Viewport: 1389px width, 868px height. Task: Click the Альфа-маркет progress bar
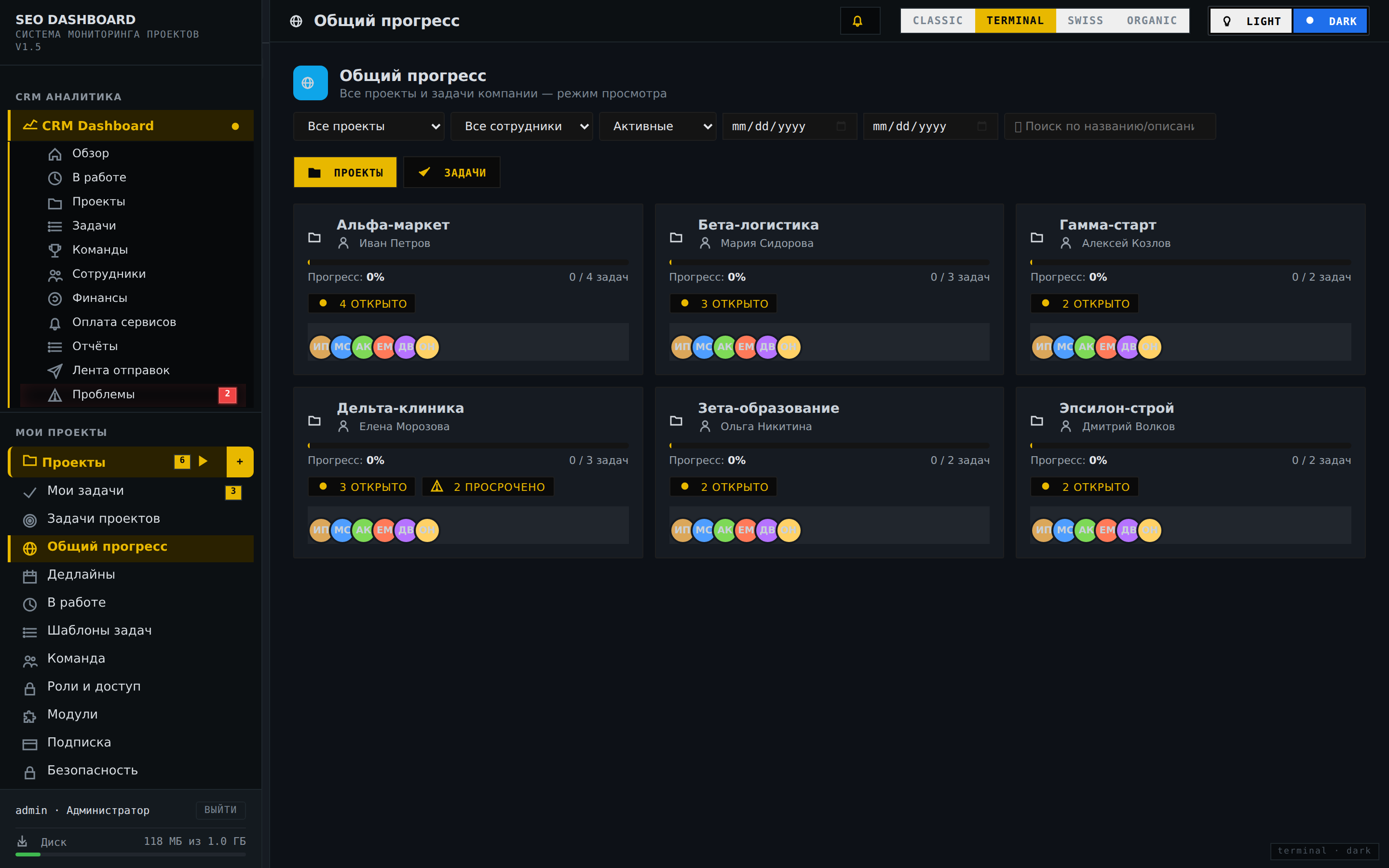(468, 262)
